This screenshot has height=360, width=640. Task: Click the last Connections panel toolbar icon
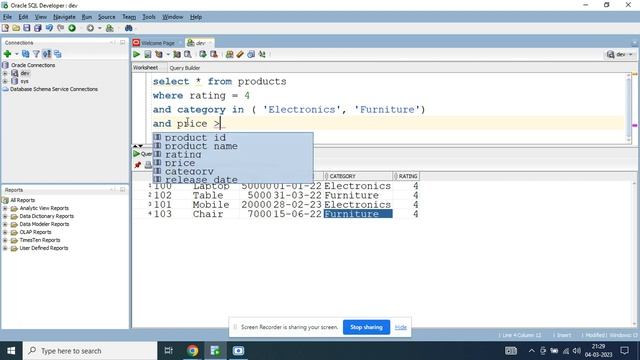click(58, 54)
